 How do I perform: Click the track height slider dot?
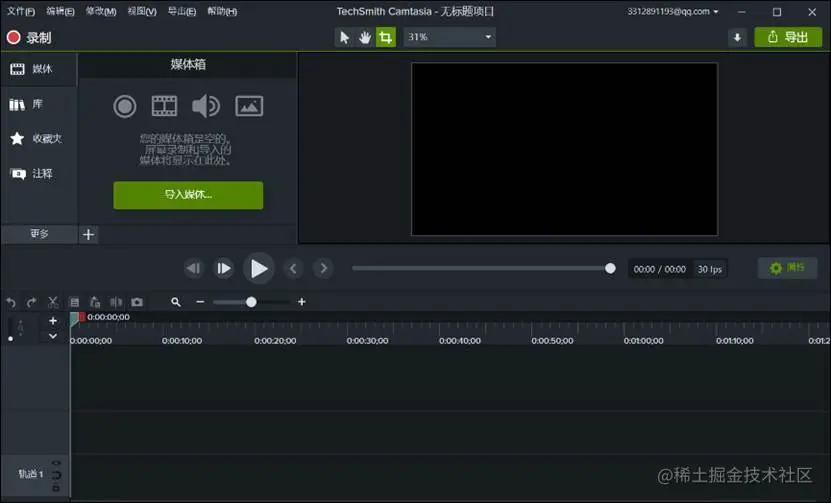pos(11,339)
